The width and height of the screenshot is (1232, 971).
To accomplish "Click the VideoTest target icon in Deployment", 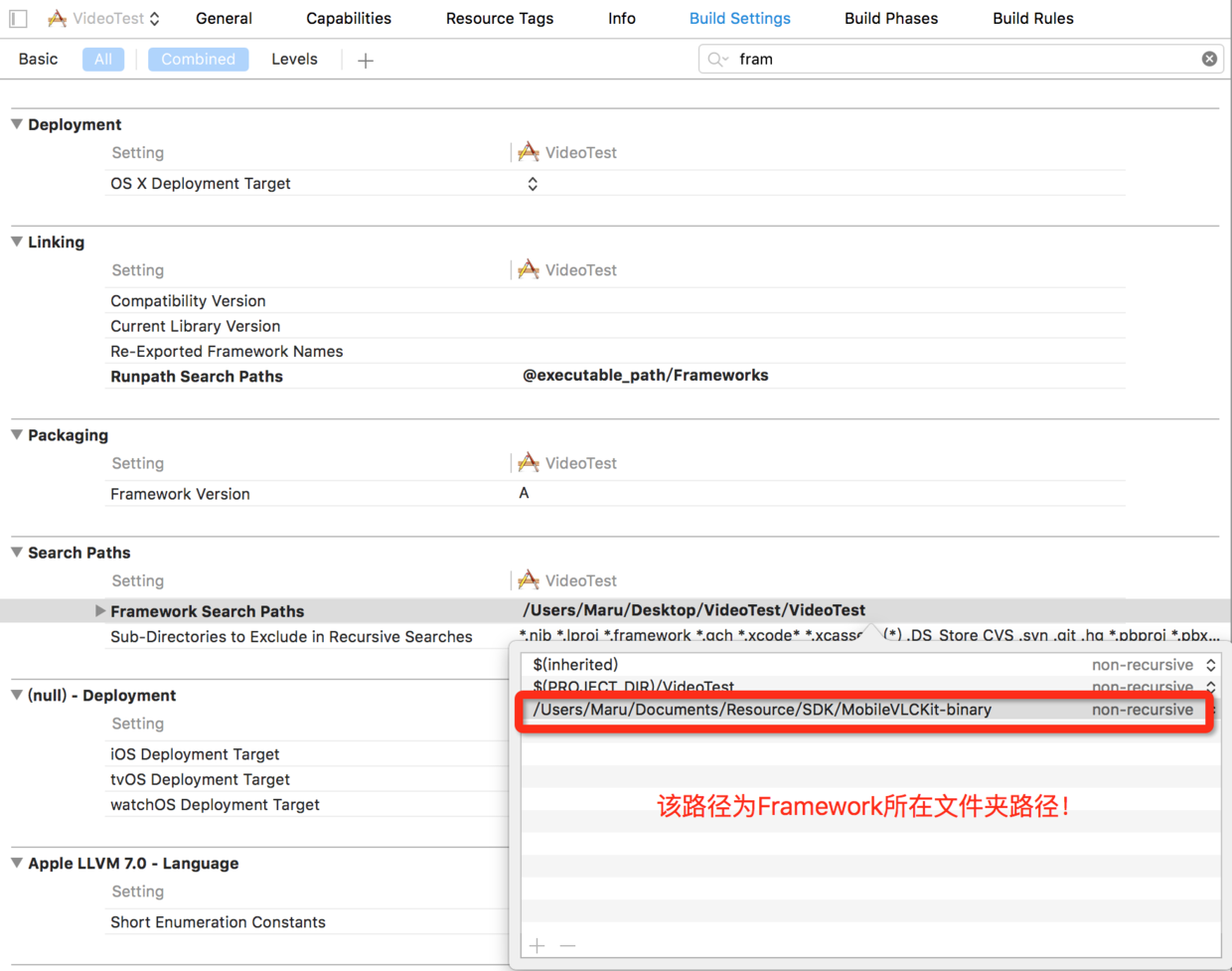I will coord(529,152).
